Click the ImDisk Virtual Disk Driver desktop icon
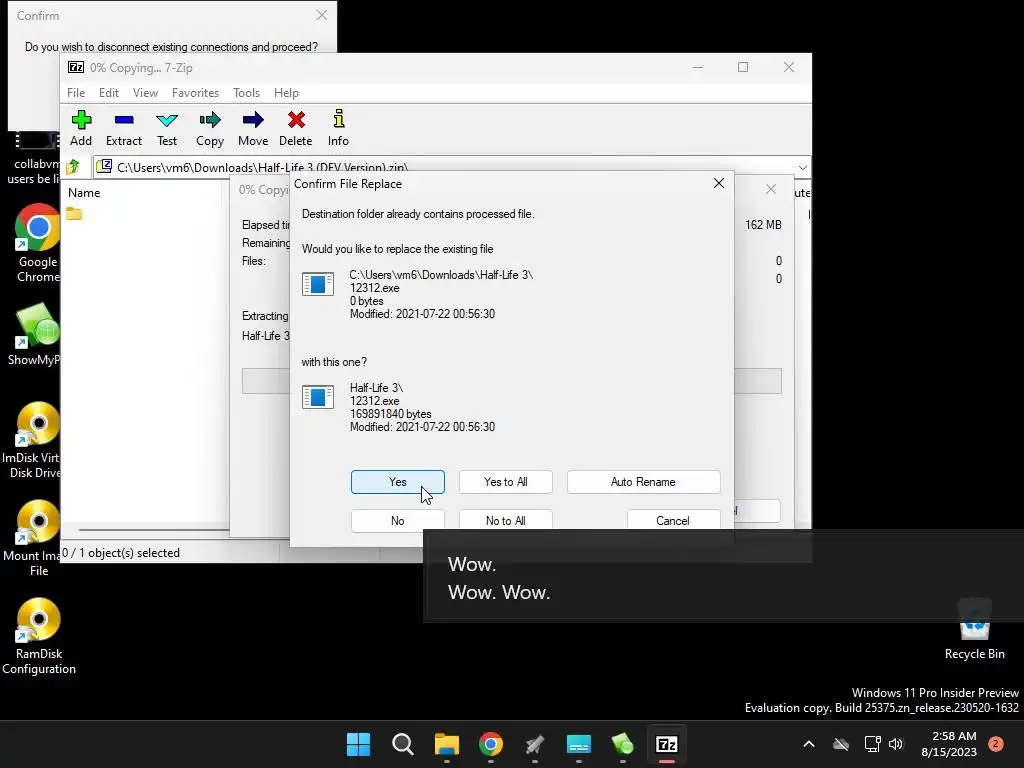The image size is (1024, 768). [x=33, y=440]
